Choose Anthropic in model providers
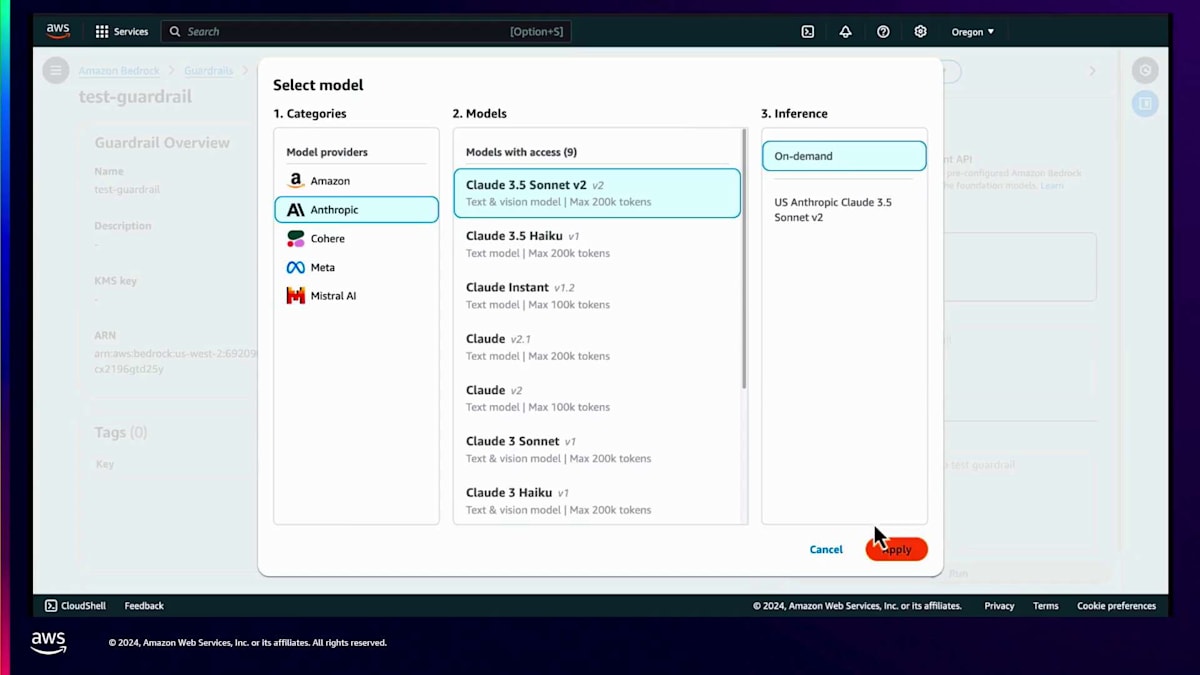The width and height of the screenshot is (1200, 675). (356, 209)
